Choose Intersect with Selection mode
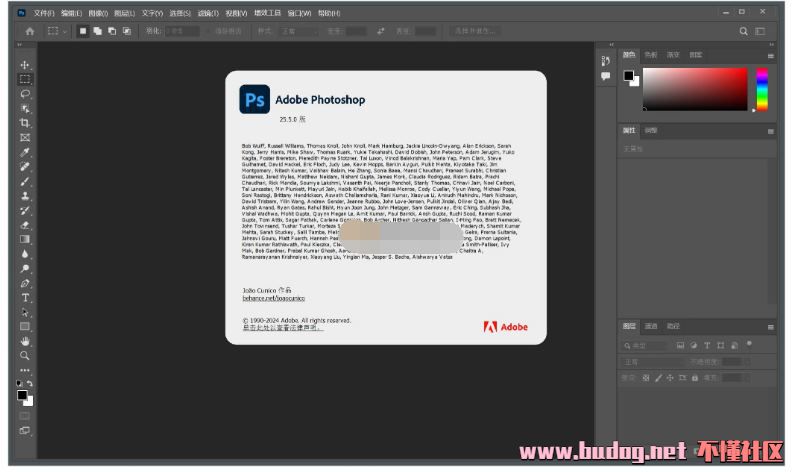 pos(127,31)
